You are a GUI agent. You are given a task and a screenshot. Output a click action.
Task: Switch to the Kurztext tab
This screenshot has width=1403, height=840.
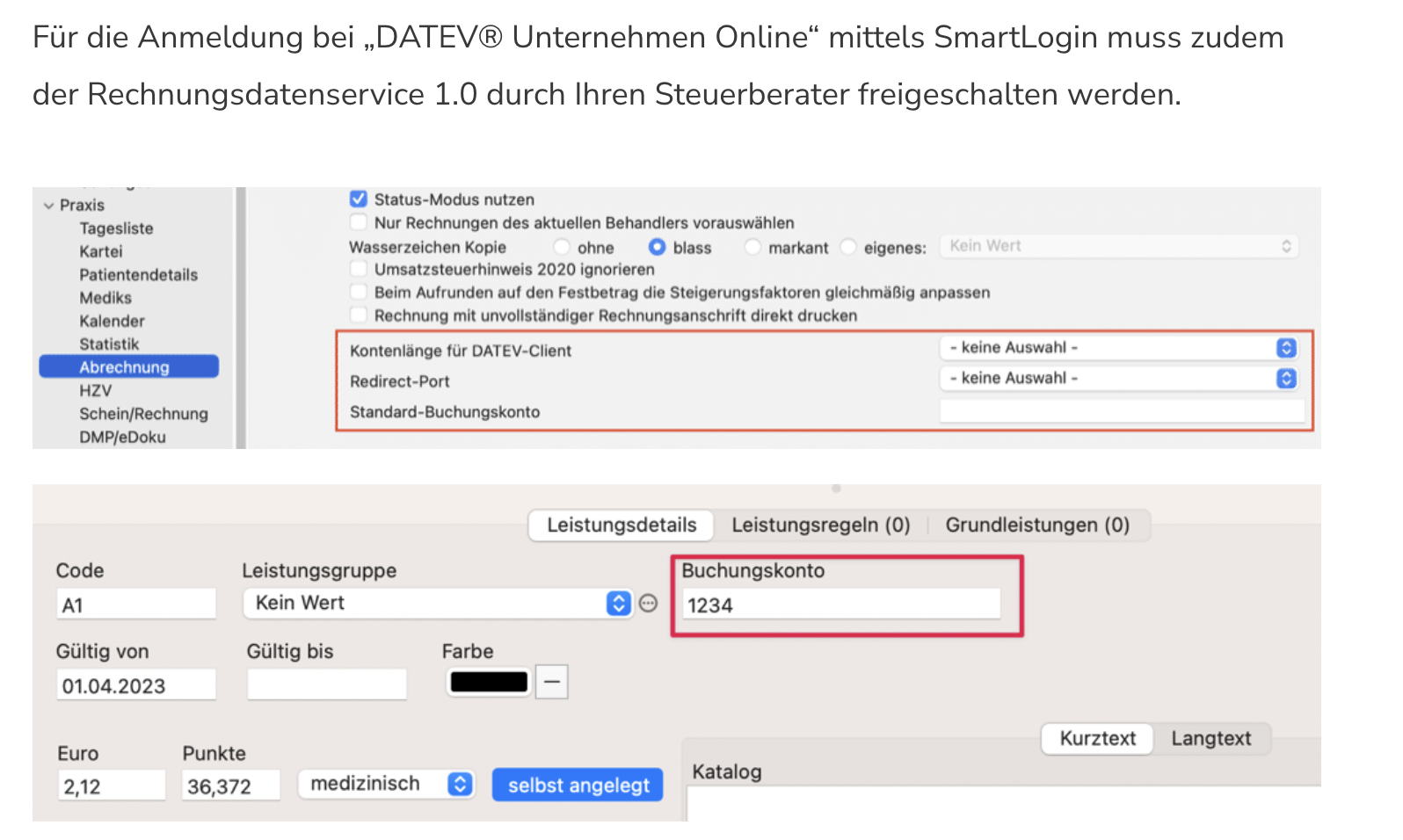point(1097,738)
